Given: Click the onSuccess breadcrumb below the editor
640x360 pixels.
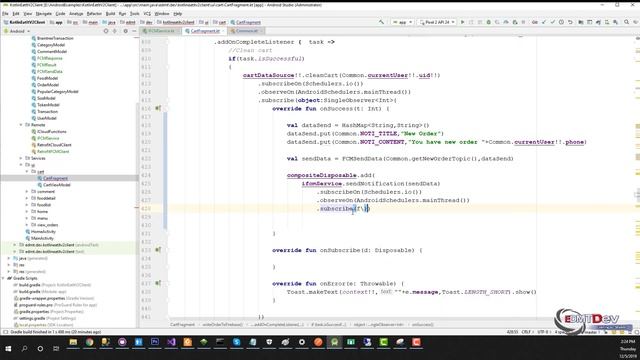Looking at the screenshot, I should 423,324.
